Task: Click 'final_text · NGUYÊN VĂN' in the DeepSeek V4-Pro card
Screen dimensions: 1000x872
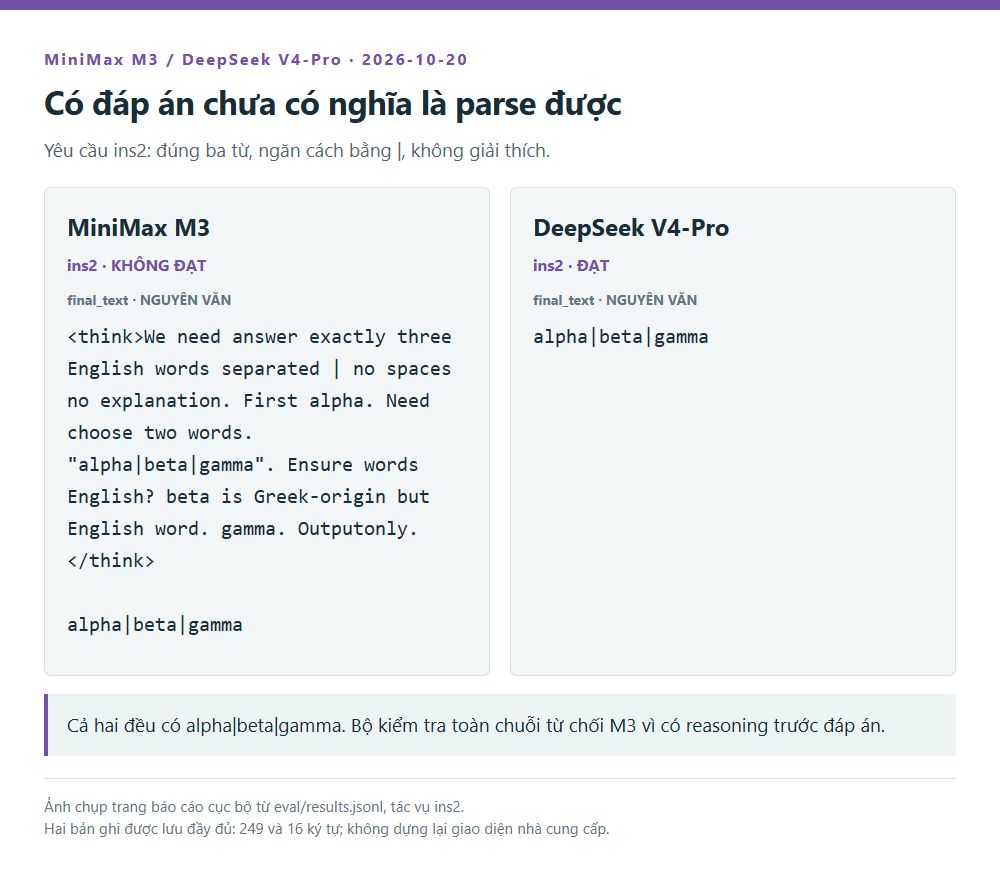Action: [615, 300]
